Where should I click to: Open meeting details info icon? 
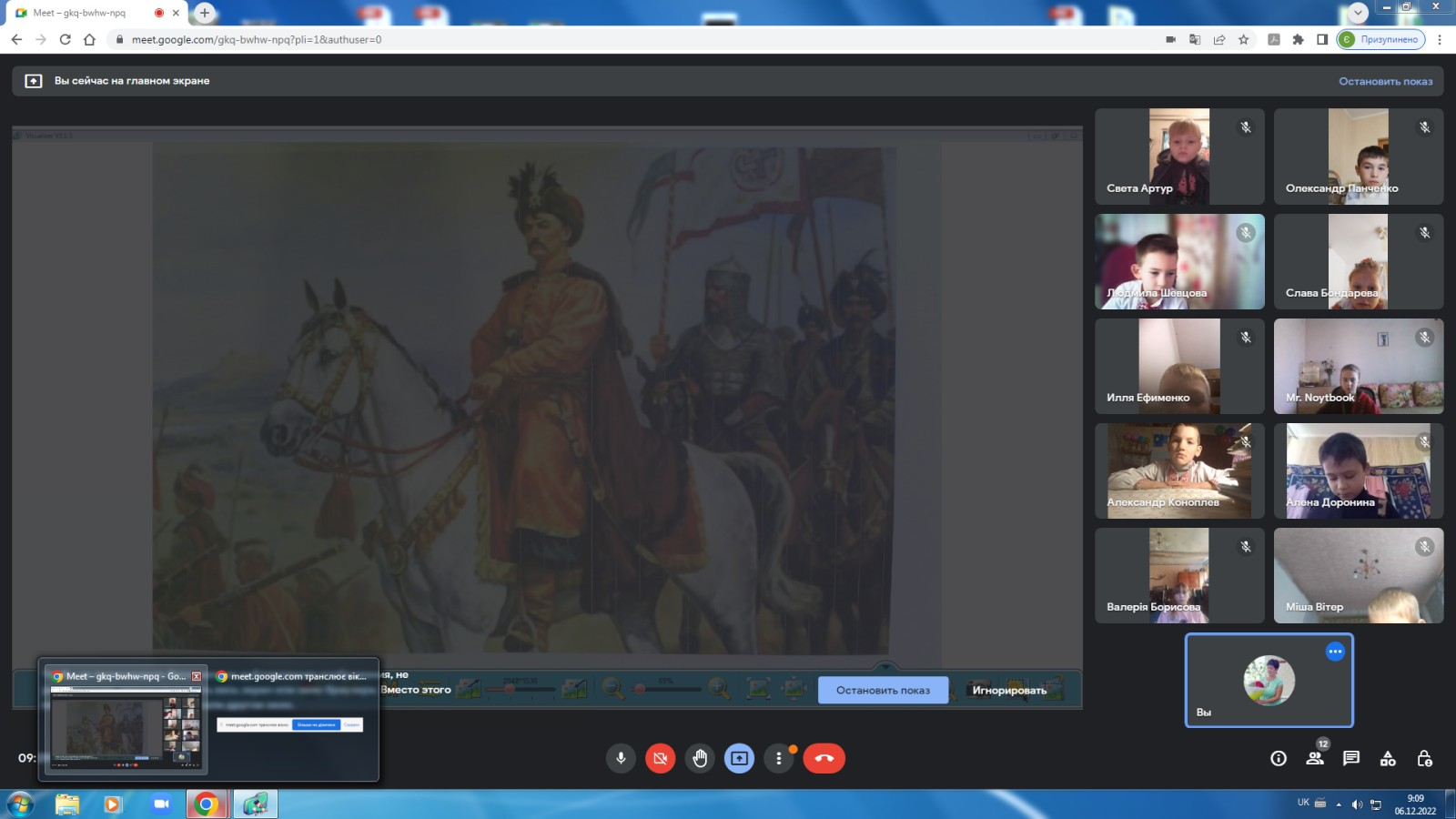(1279, 758)
